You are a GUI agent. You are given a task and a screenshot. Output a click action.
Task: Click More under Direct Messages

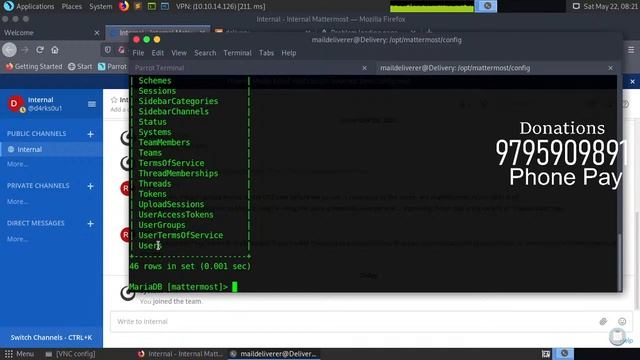[x=17, y=239]
